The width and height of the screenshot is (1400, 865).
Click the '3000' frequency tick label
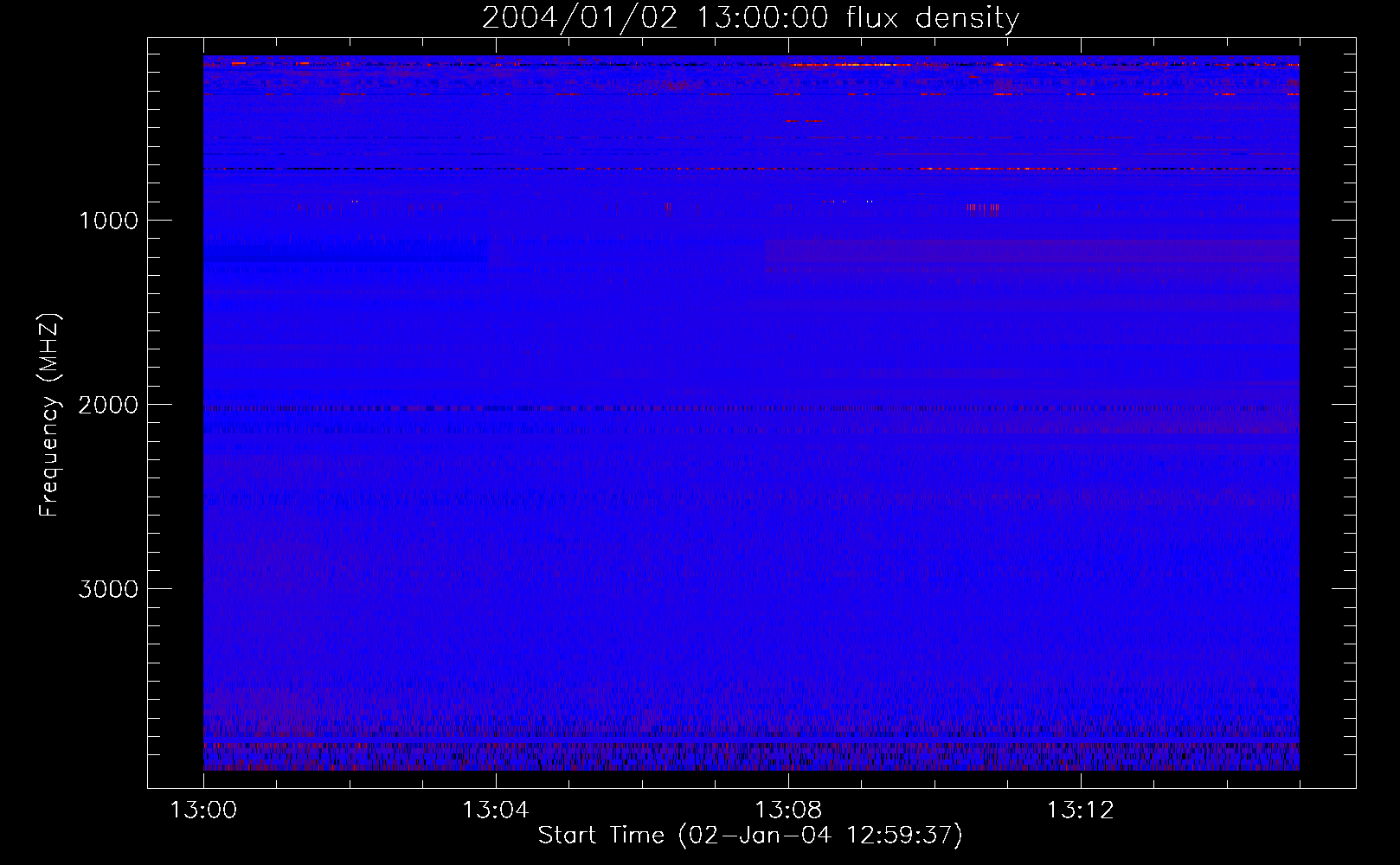108,589
